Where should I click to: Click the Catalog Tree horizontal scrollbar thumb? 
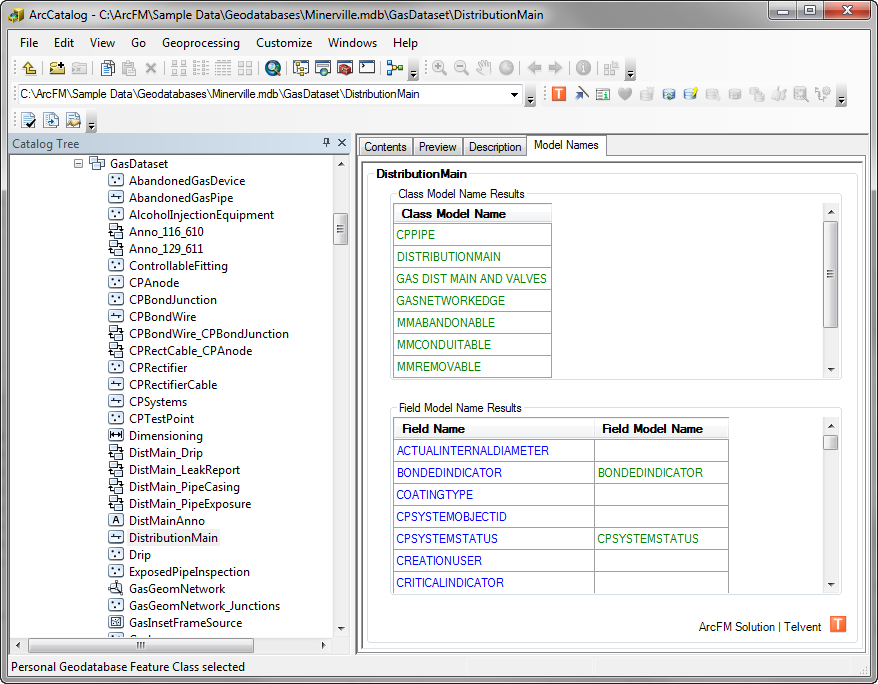141,645
